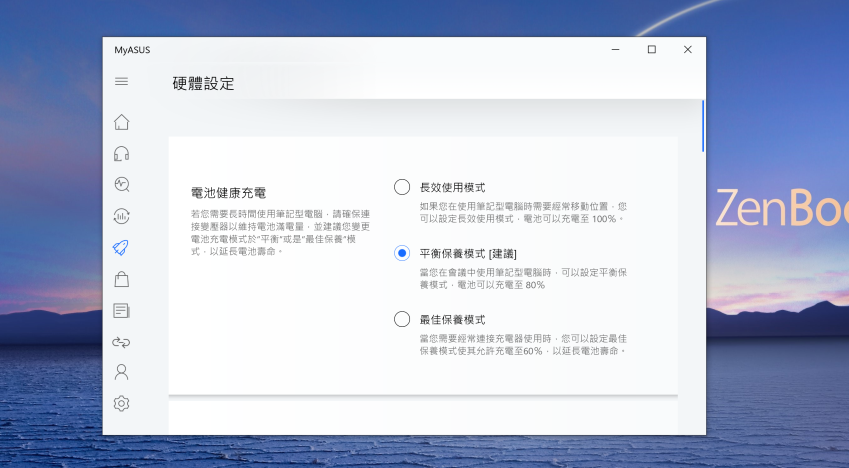Select the rocket hardware settings icon
This screenshot has height=468, width=849.
pyautogui.click(x=121, y=248)
